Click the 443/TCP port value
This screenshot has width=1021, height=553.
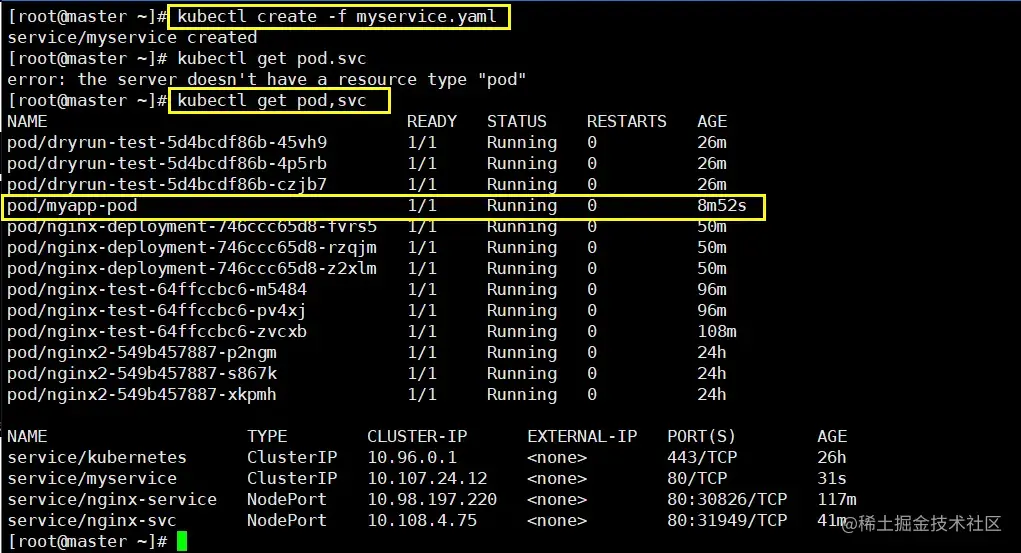[x=702, y=457]
